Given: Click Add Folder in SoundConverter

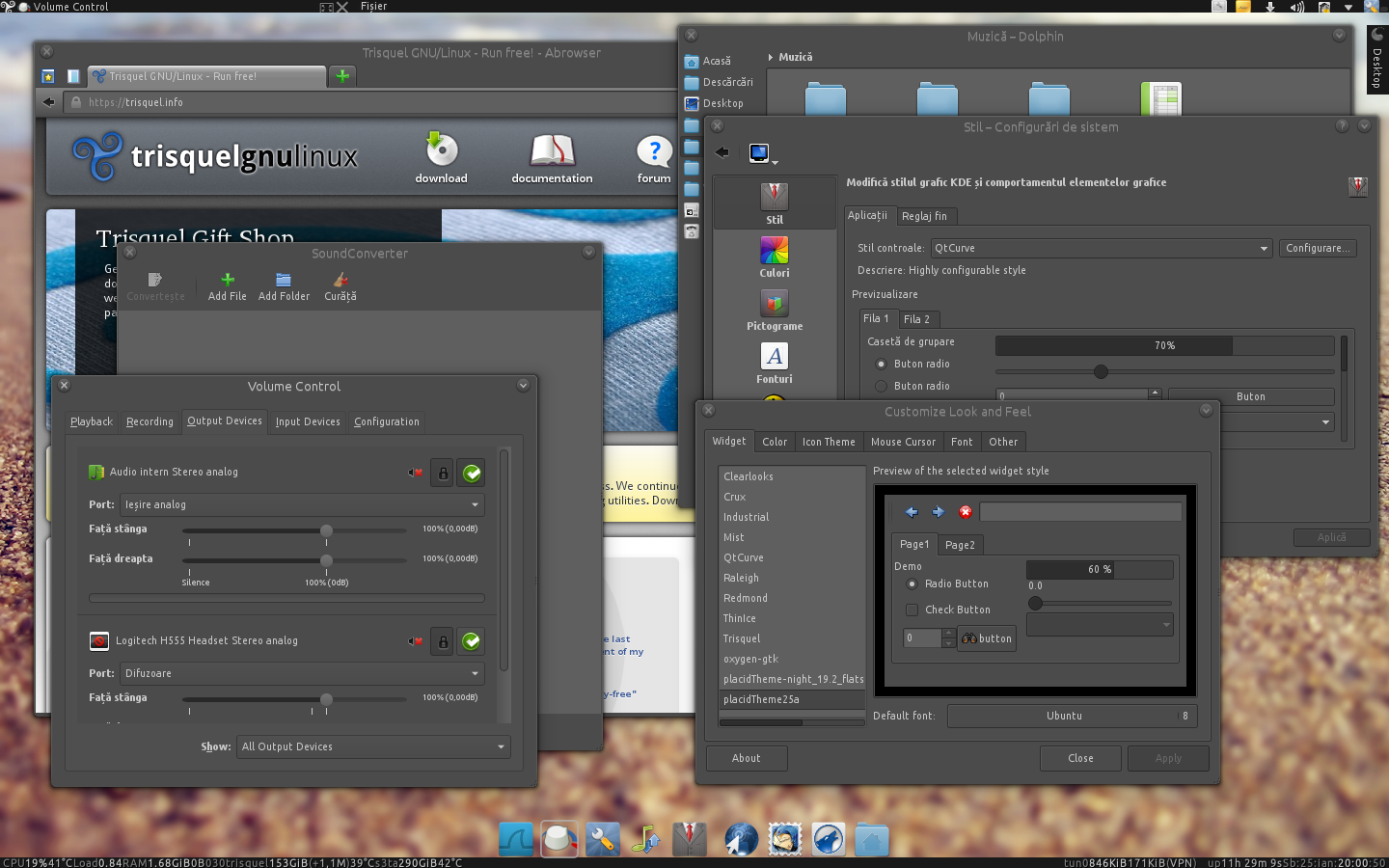Looking at the screenshot, I should [x=284, y=286].
